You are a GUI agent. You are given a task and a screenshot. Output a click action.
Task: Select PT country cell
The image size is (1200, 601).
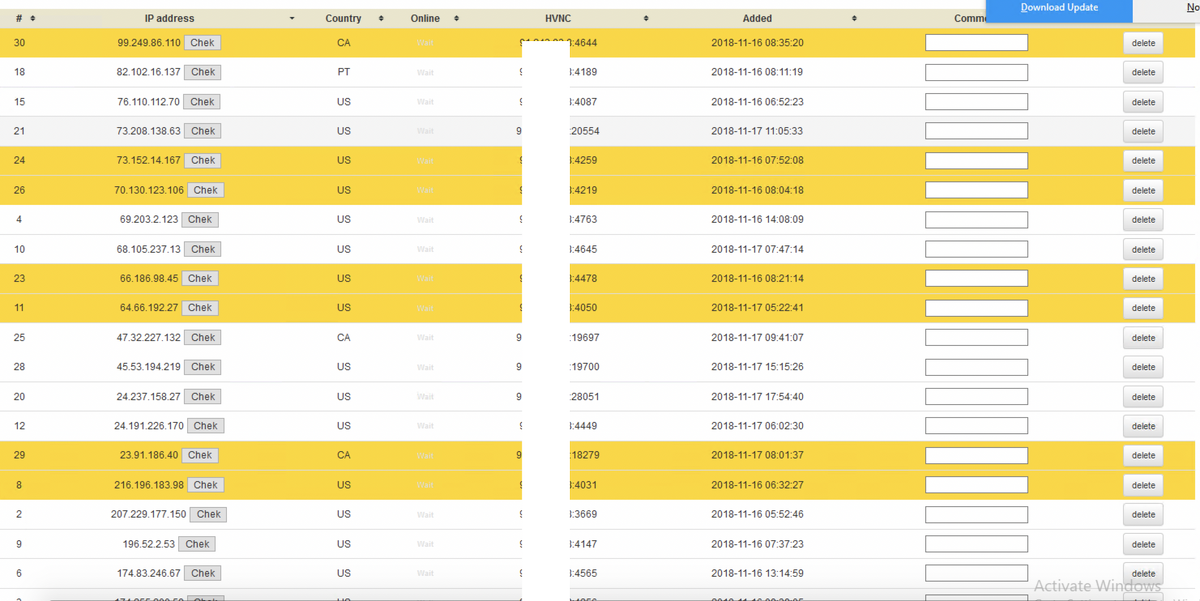click(343, 72)
